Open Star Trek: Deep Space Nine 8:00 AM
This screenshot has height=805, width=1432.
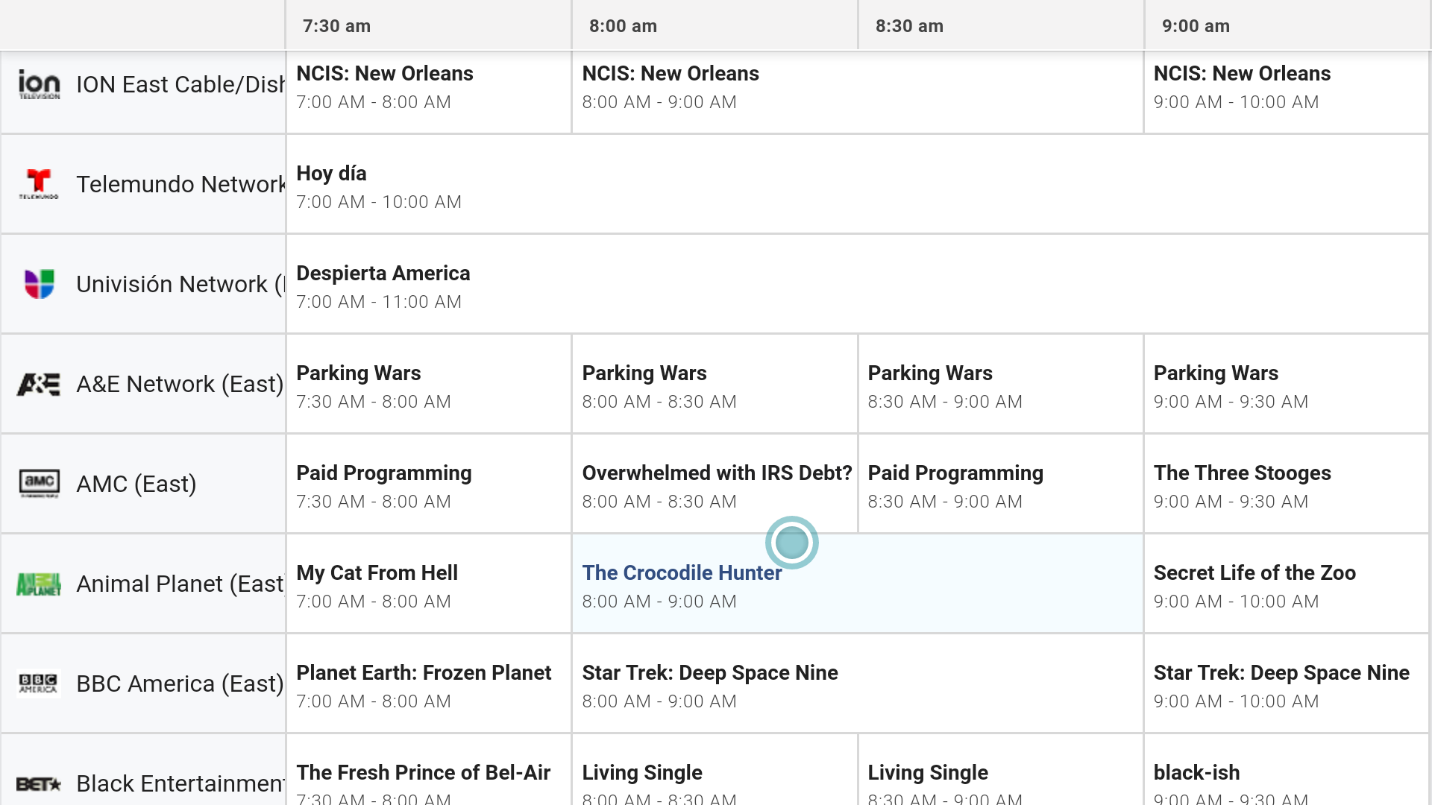[857, 684]
